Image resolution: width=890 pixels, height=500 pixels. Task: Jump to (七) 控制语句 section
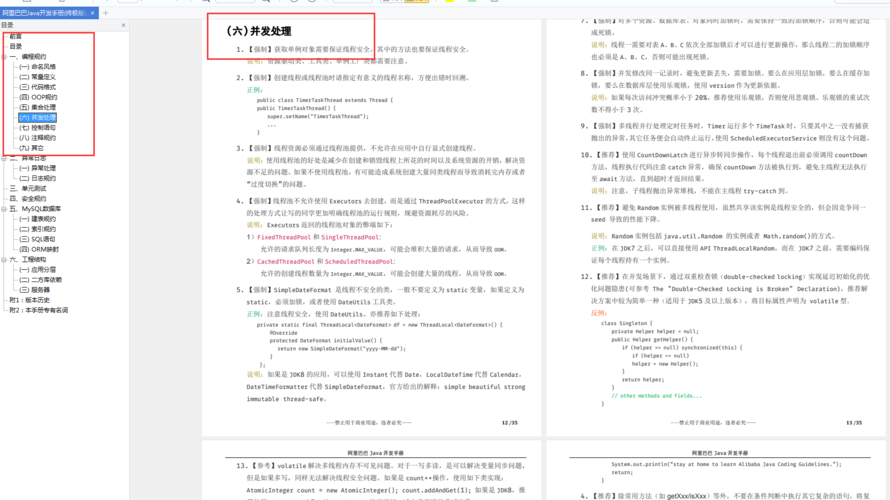(x=37, y=128)
